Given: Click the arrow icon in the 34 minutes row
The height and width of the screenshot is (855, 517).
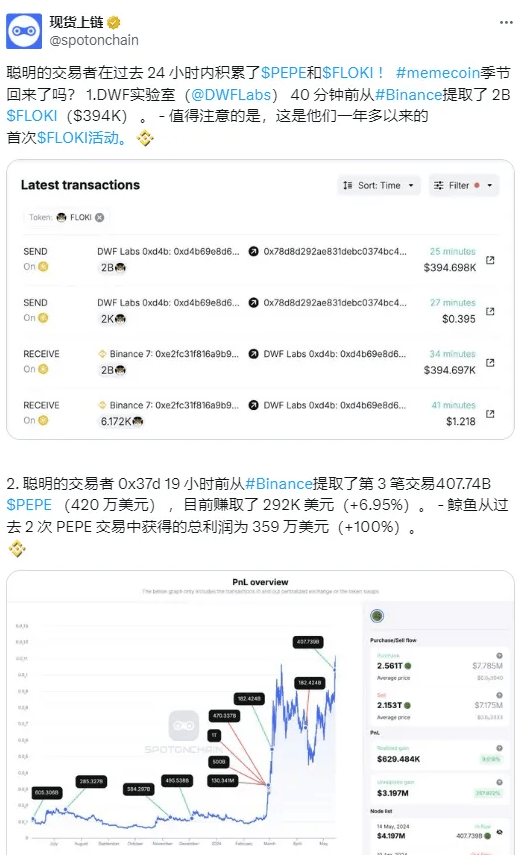Looking at the screenshot, I should pos(253,354).
